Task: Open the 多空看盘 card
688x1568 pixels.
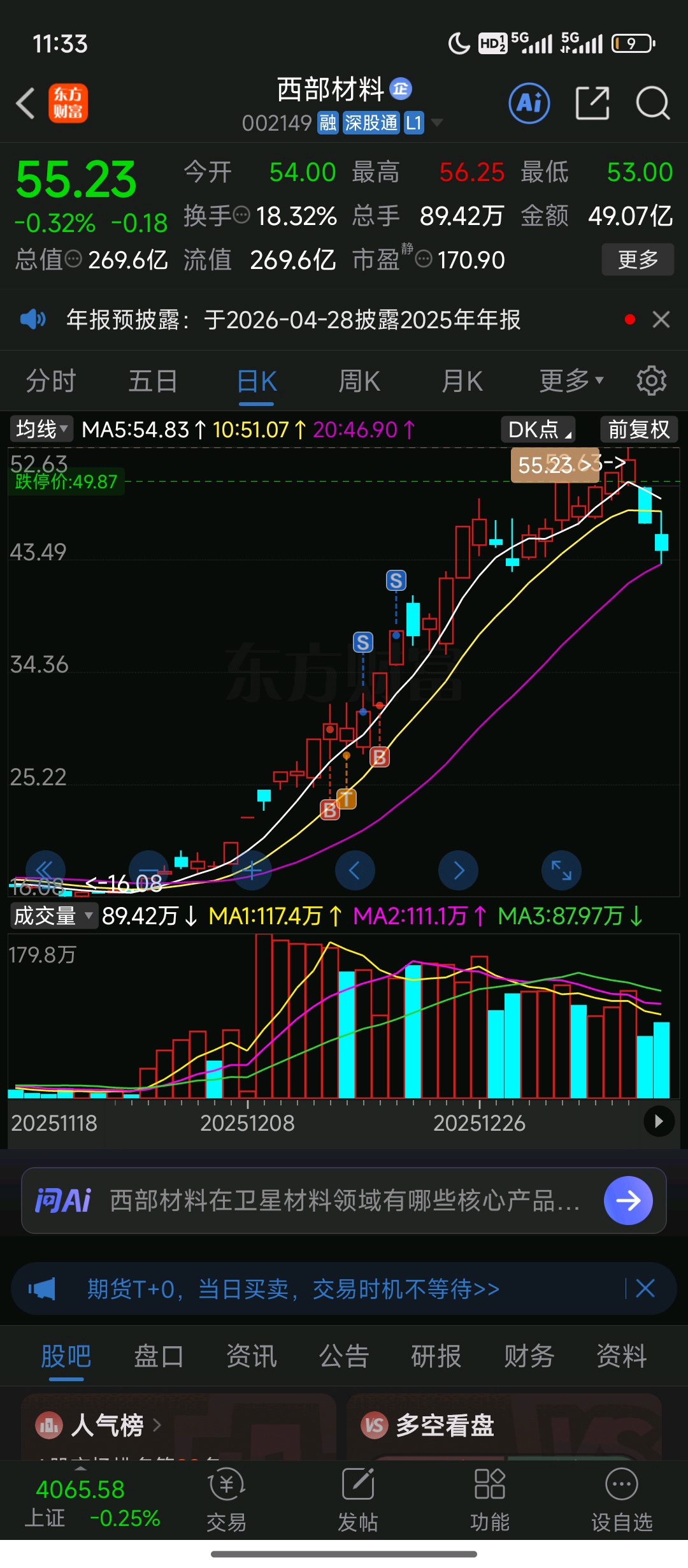Action: point(503,1426)
